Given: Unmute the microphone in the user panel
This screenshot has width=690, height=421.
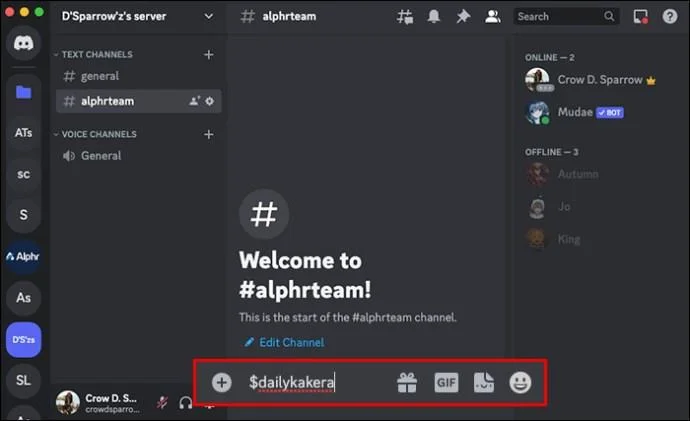Looking at the screenshot, I should point(162,403).
